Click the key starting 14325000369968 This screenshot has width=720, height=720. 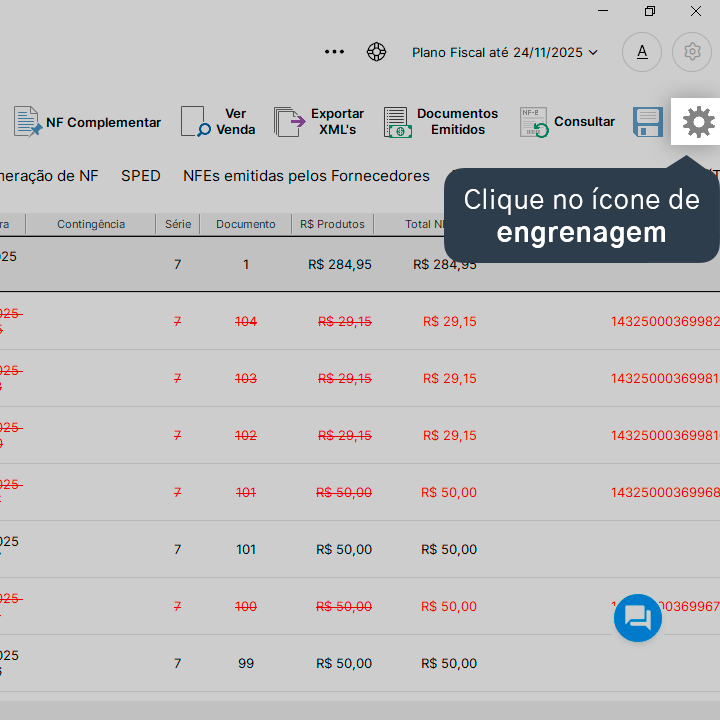pos(665,492)
